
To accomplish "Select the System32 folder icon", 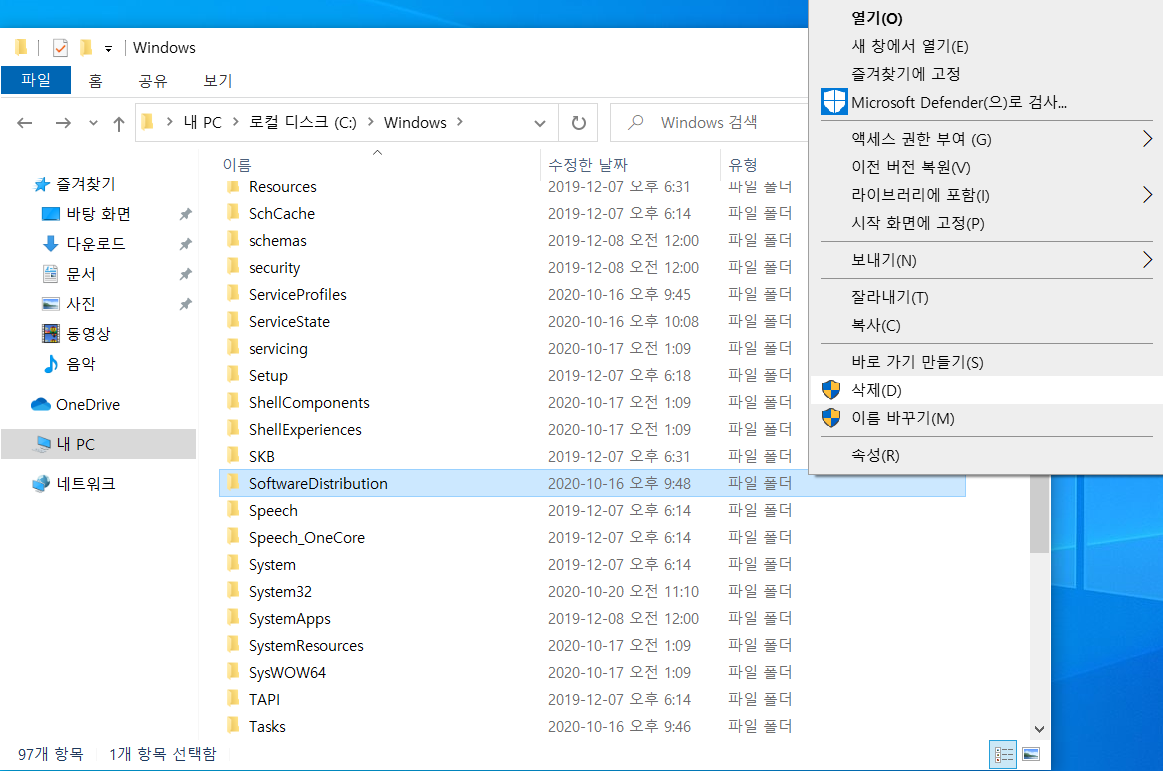I will click(x=233, y=591).
